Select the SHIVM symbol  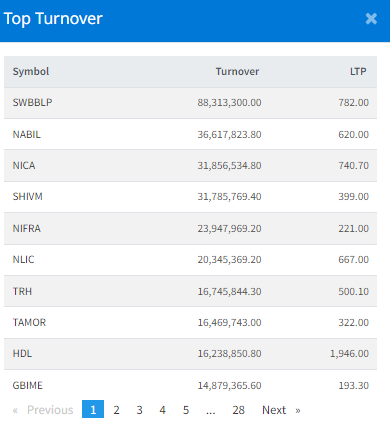pos(28,196)
